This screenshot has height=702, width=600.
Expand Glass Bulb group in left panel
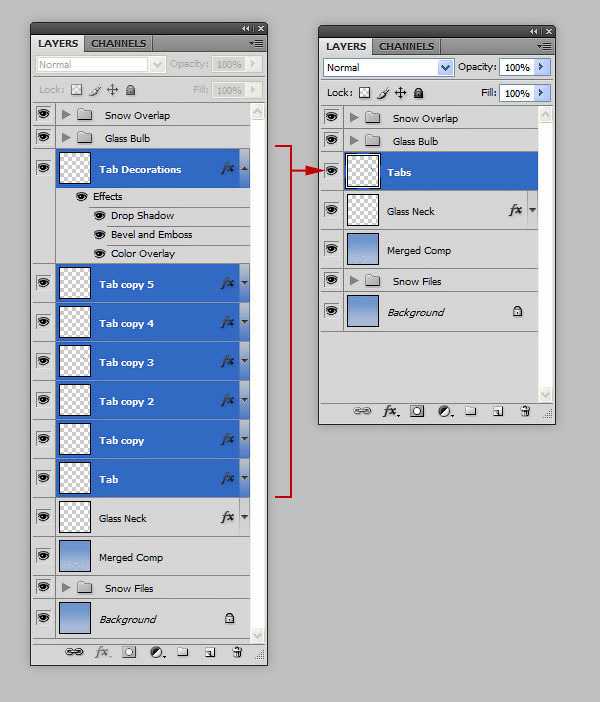pyautogui.click(x=66, y=137)
